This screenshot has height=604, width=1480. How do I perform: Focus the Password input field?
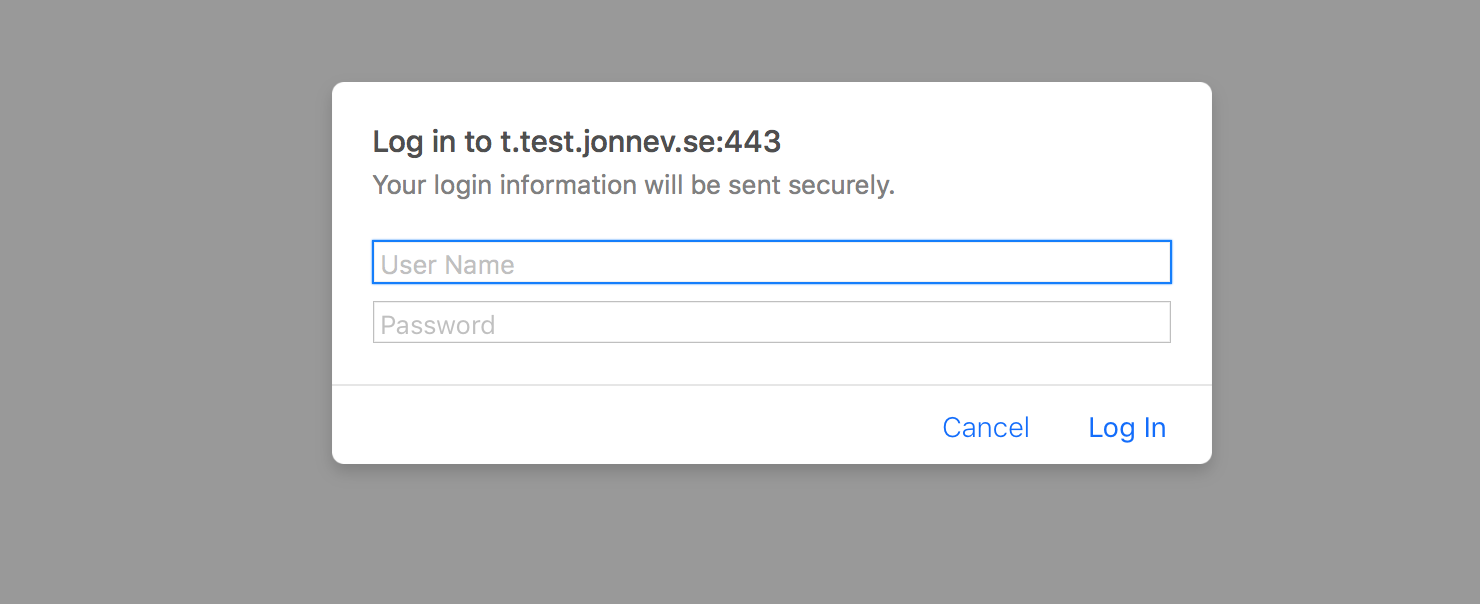click(771, 323)
